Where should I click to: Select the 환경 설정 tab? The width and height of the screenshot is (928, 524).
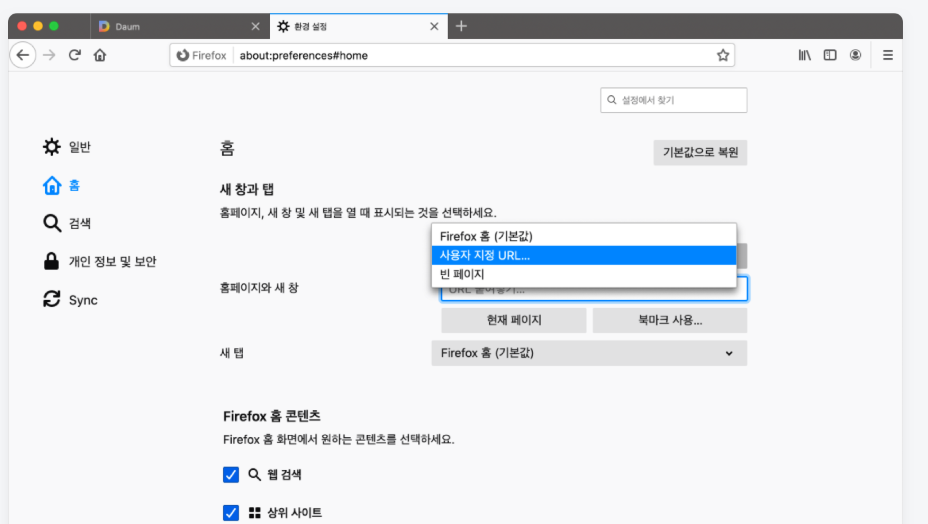pyautogui.click(x=358, y=26)
